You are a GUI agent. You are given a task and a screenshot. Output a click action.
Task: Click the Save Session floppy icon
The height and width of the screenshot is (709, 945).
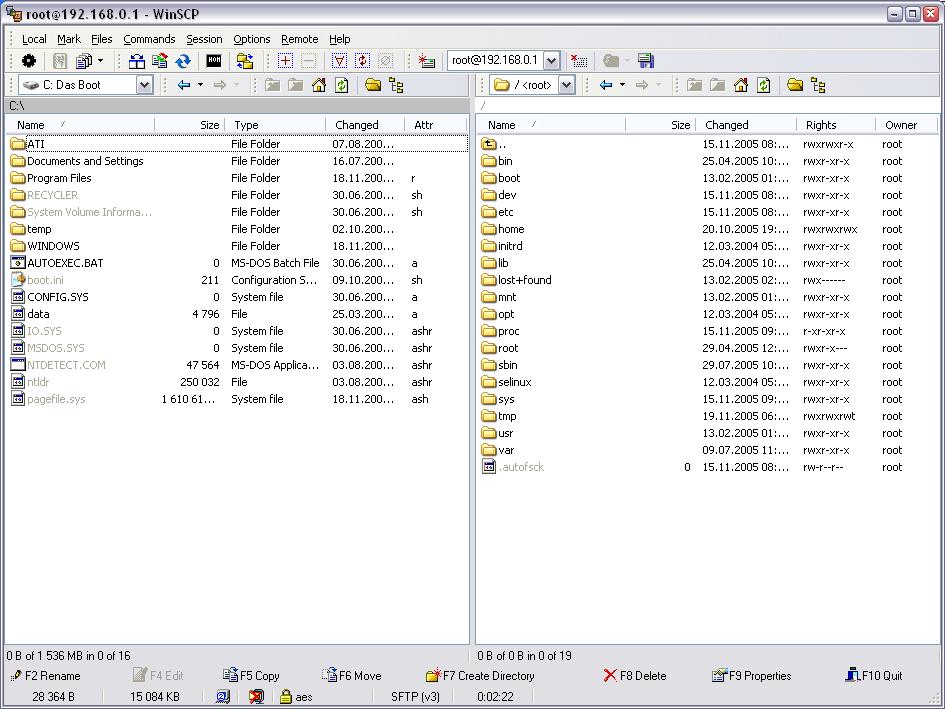click(x=645, y=61)
